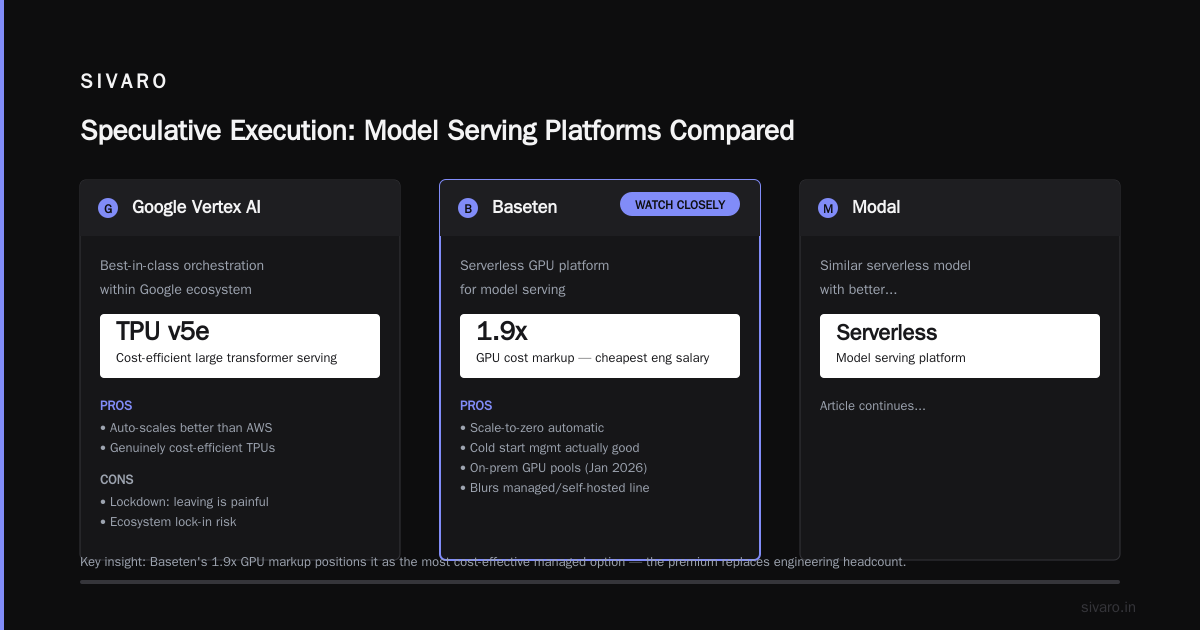This screenshot has height=630, width=1200.
Task: Click the SIVARO brand logo text
Action: [x=124, y=82]
